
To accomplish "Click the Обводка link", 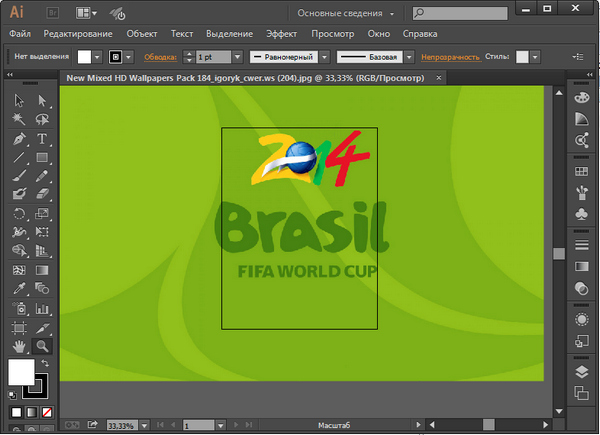I will [160, 57].
